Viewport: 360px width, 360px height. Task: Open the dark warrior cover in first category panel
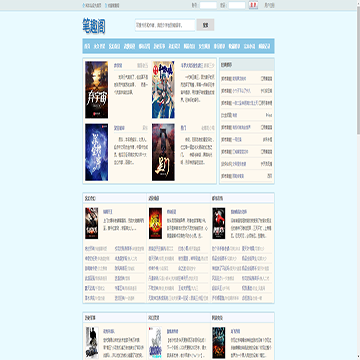(x=91, y=223)
